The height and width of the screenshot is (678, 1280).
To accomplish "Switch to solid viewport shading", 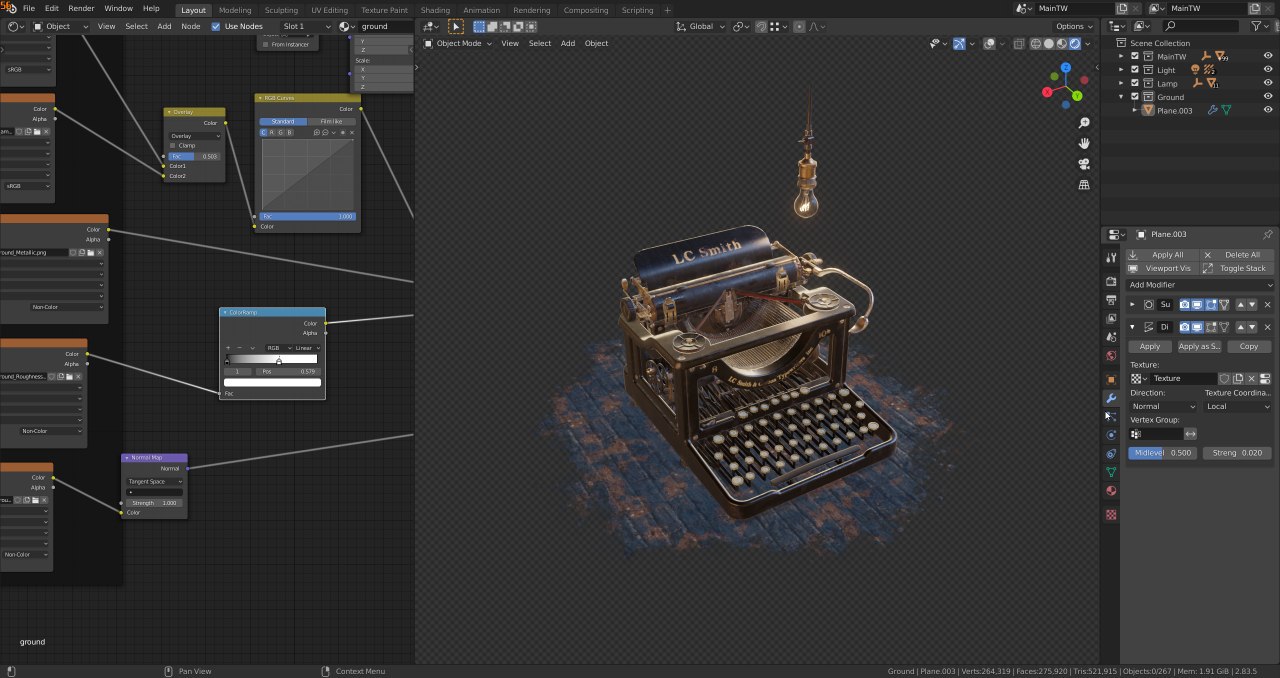I will point(1048,44).
